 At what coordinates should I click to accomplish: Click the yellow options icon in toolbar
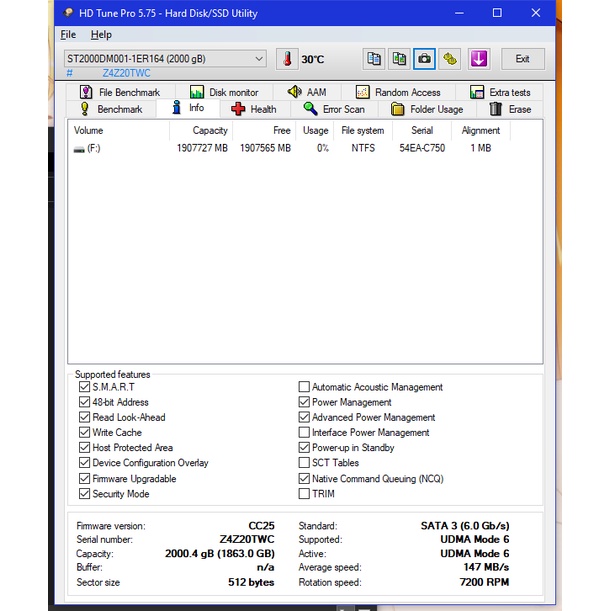pyautogui.click(x=451, y=59)
